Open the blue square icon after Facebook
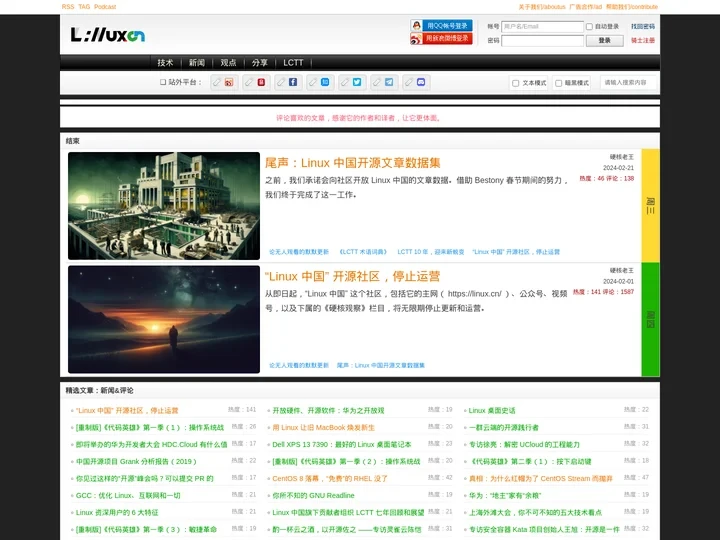This screenshot has height=540, width=720. [x=325, y=82]
